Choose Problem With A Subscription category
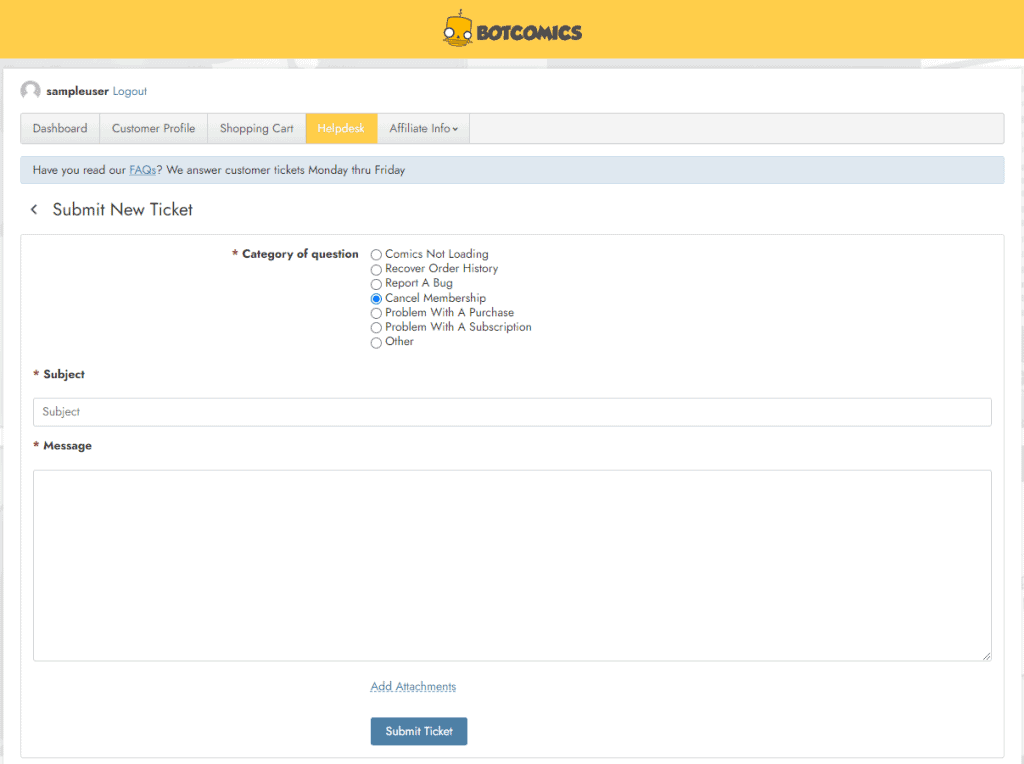 [376, 328]
